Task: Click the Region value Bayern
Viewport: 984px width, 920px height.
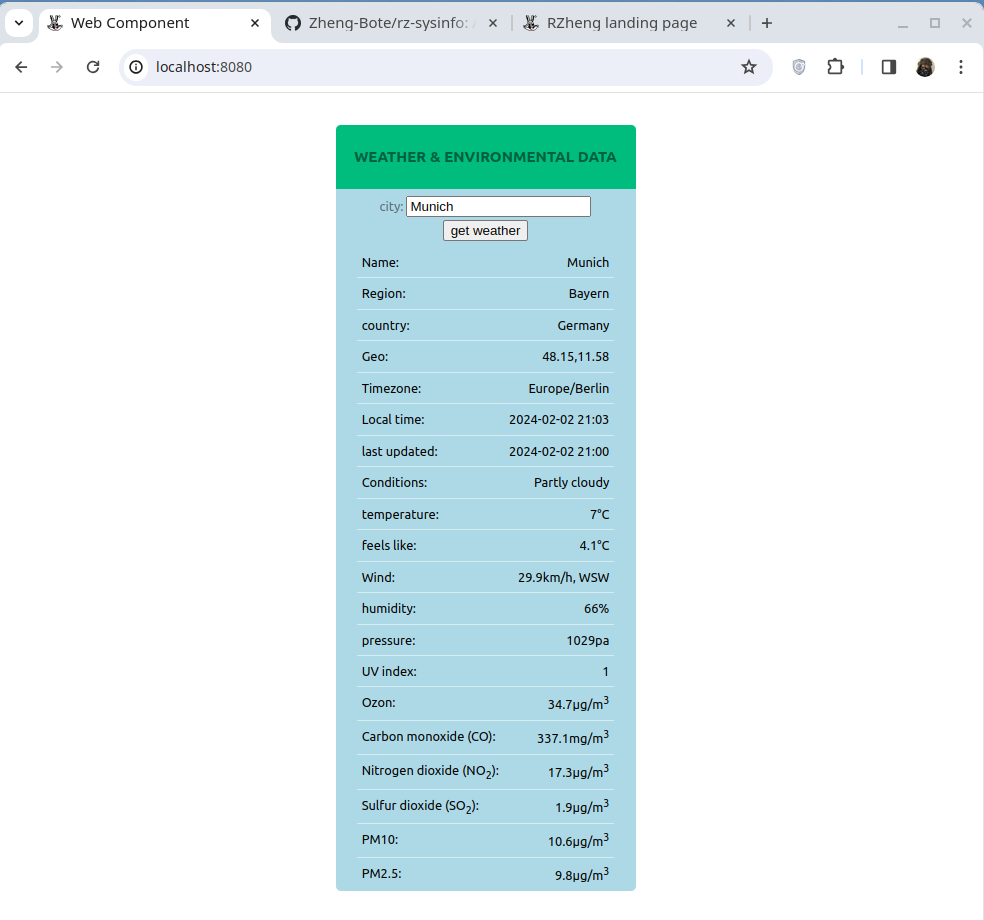Action: click(x=589, y=294)
